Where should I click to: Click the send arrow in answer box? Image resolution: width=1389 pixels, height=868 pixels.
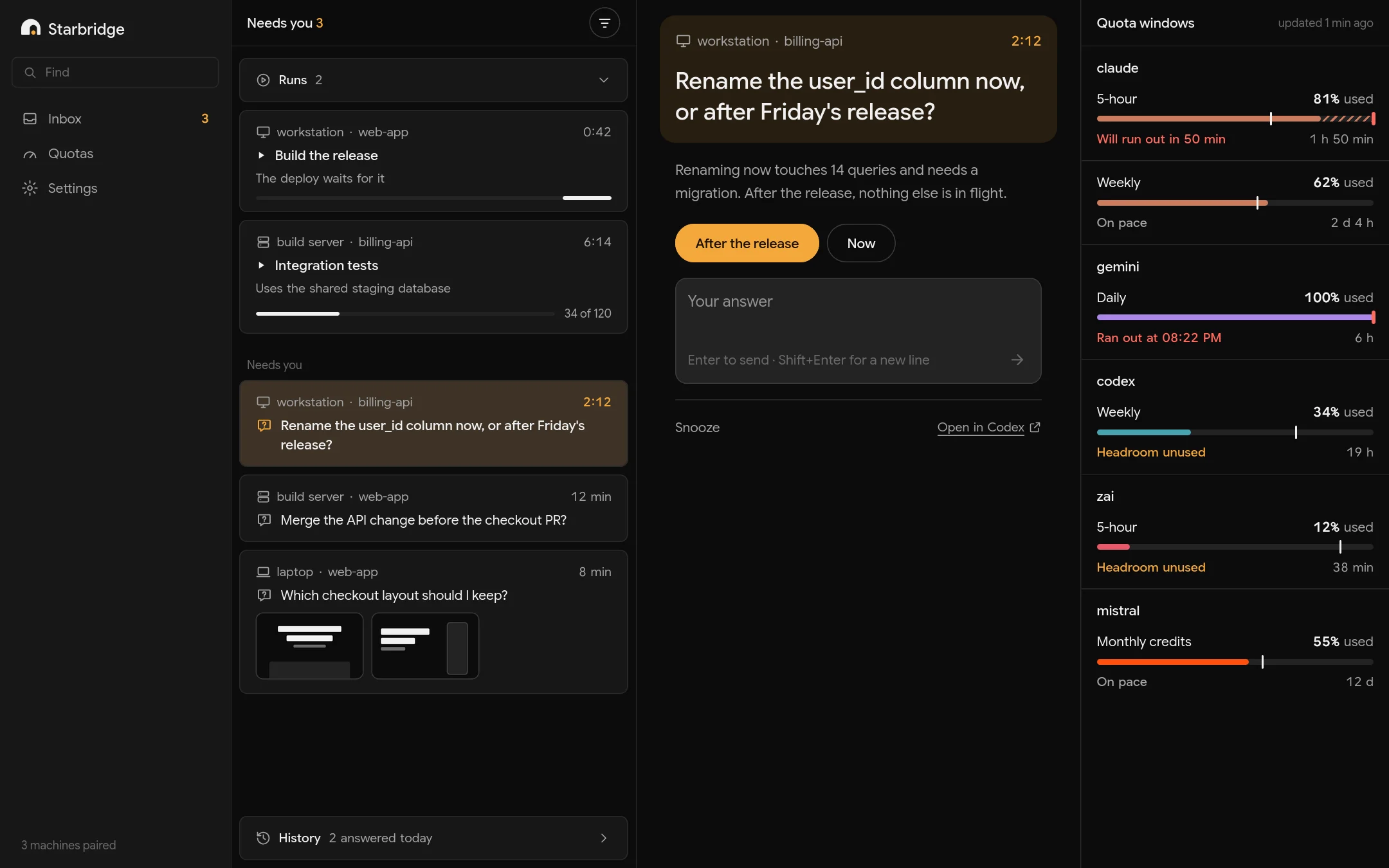[x=1017, y=360]
